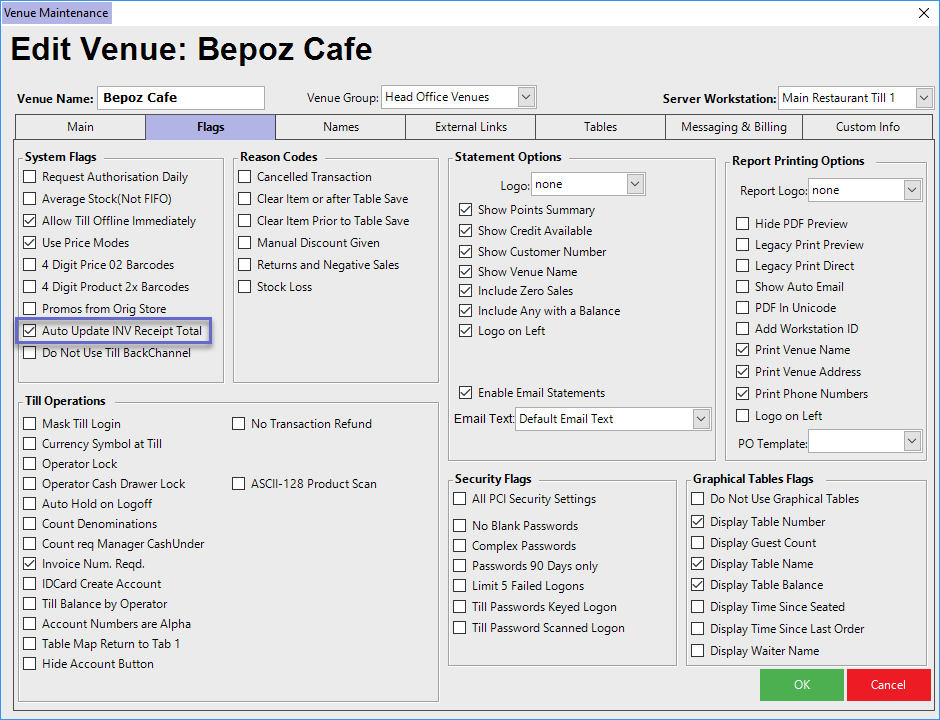Enable All PCI Security Settings

(460, 499)
